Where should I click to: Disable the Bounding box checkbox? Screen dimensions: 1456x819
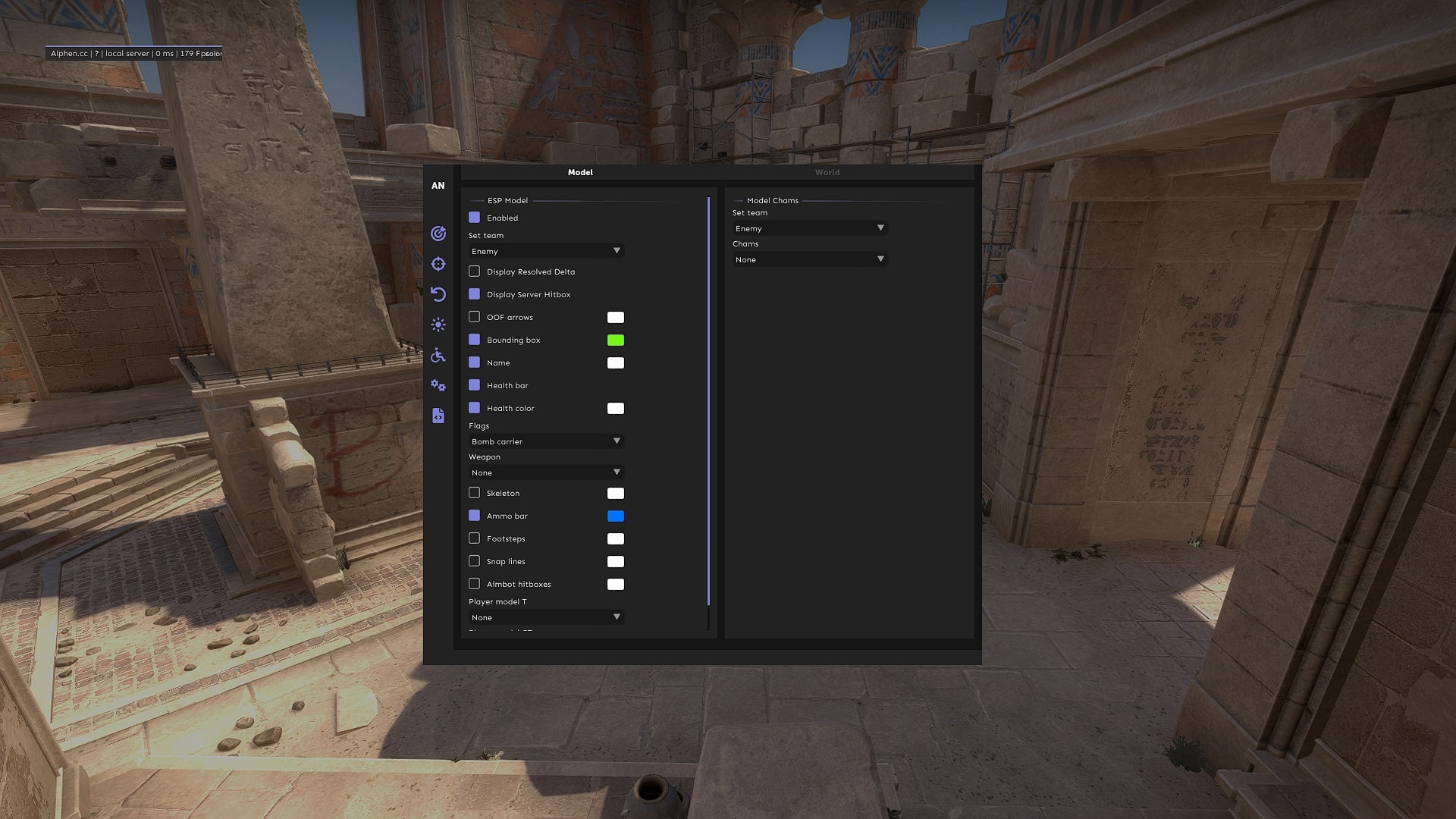(x=475, y=340)
